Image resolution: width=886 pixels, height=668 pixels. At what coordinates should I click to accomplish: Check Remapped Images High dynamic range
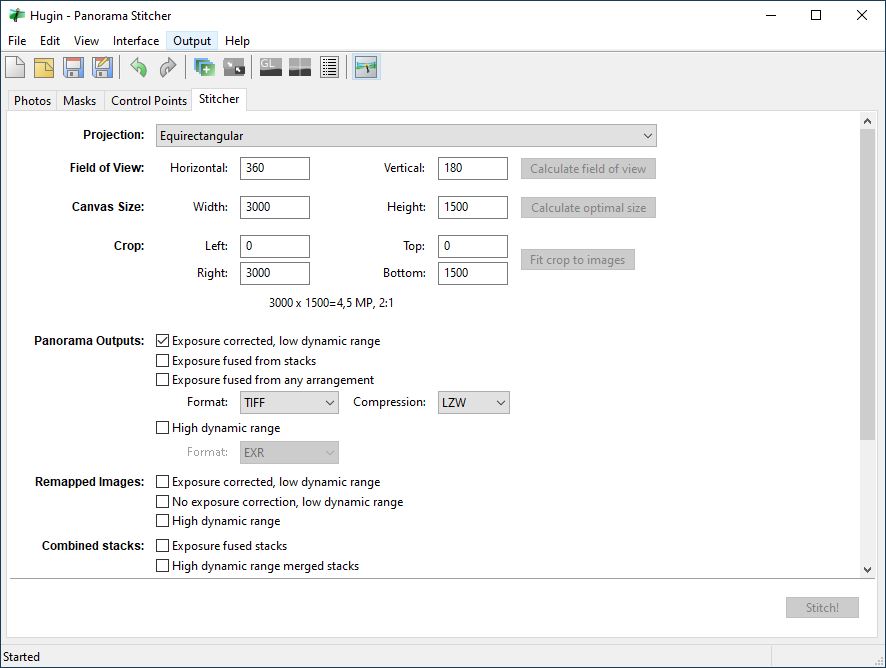[x=162, y=521]
